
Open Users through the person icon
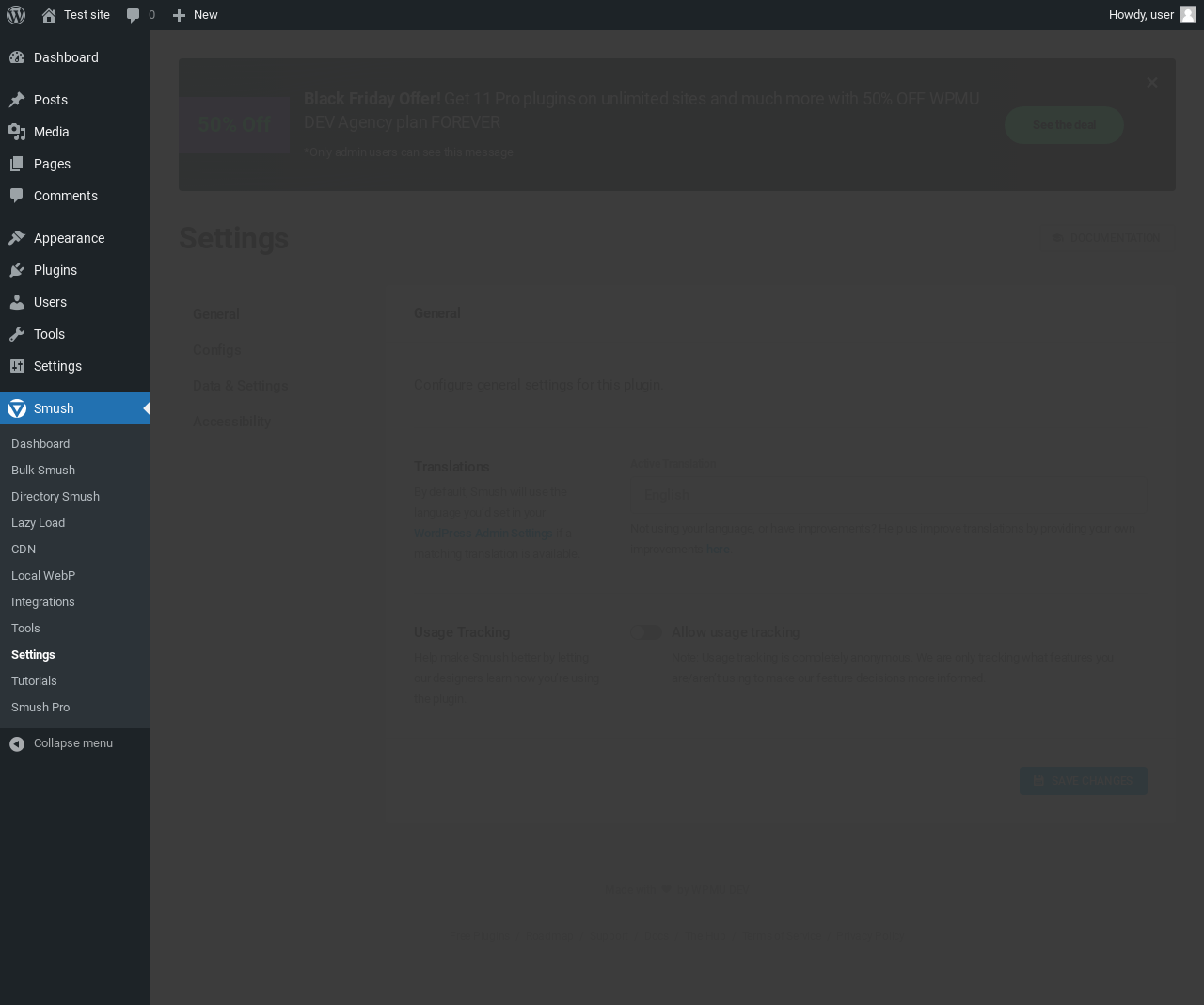(x=17, y=302)
